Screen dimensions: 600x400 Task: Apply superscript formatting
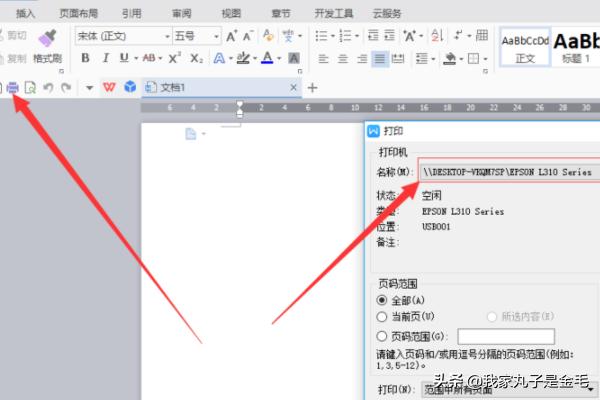174,59
